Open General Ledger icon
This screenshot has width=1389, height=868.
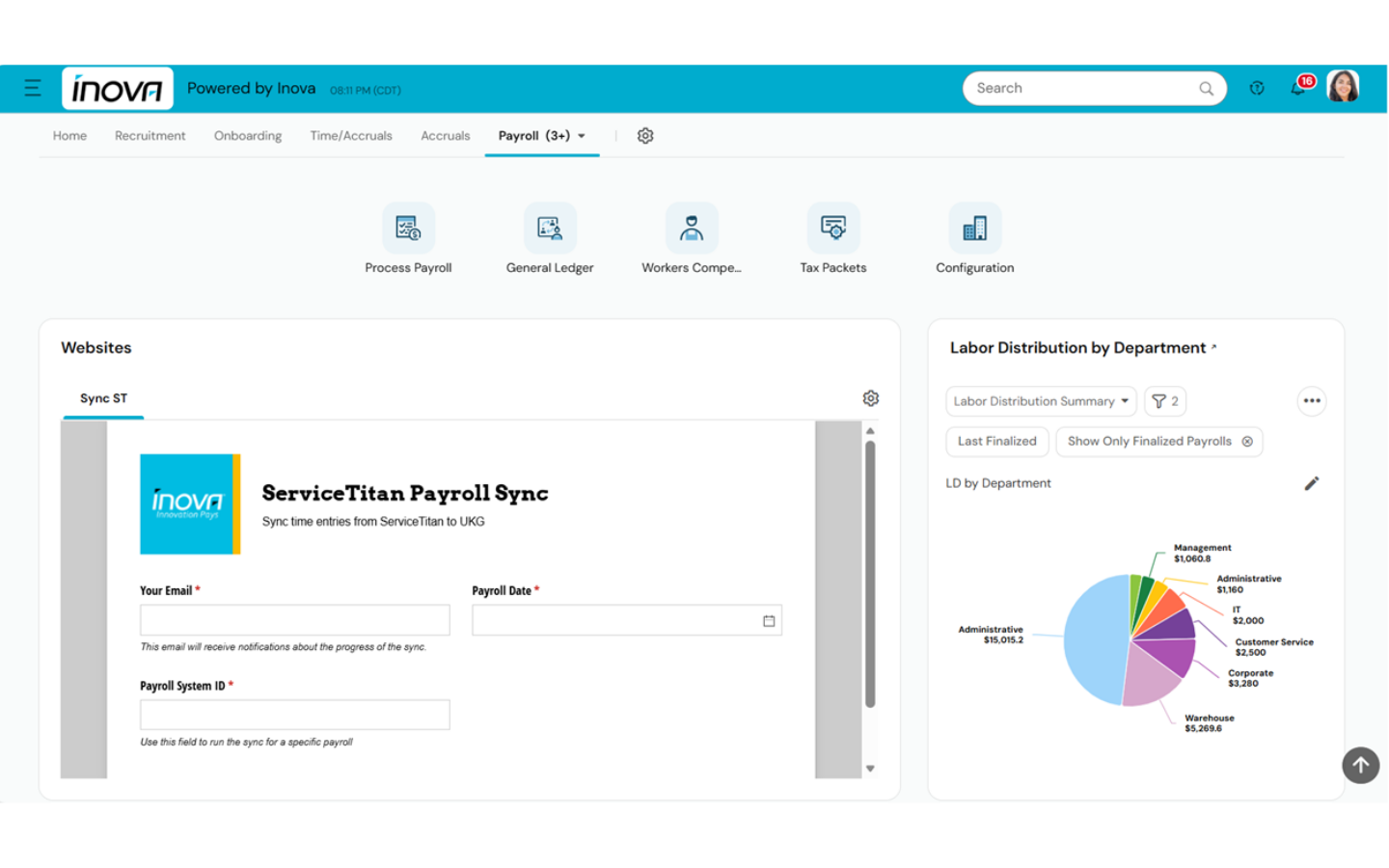coord(550,228)
